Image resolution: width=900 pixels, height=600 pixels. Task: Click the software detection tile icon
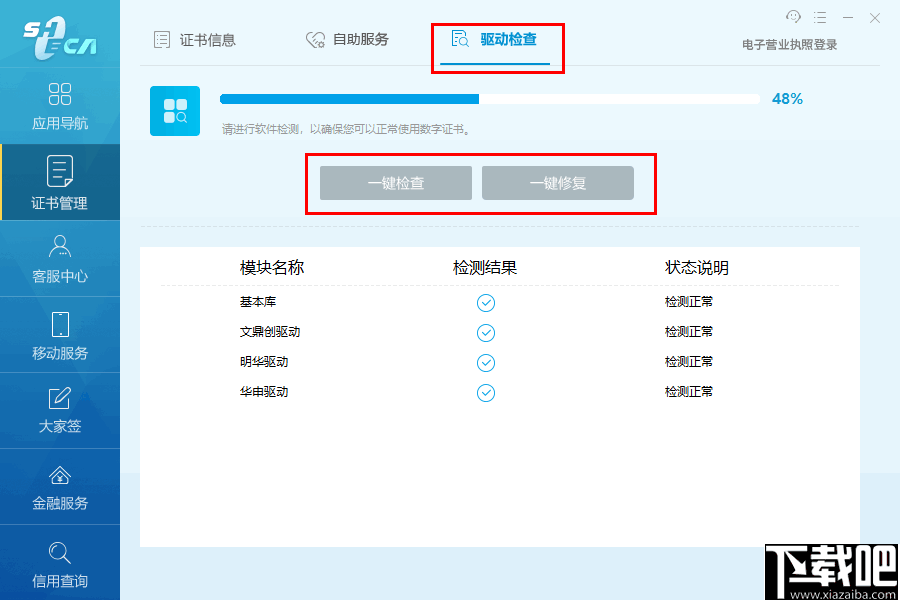[x=175, y=111]
